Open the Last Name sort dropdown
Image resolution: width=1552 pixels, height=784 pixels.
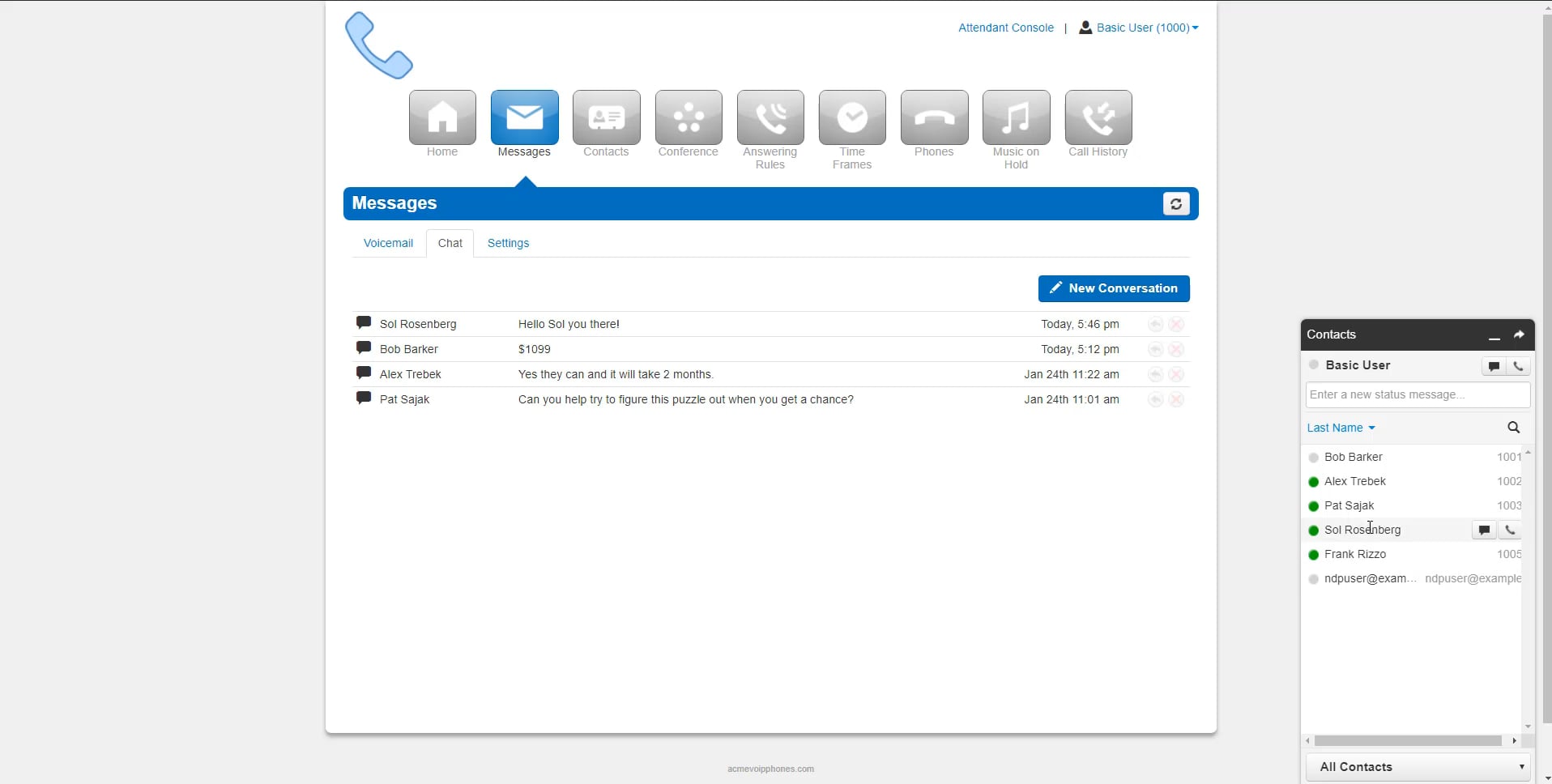1341,428
